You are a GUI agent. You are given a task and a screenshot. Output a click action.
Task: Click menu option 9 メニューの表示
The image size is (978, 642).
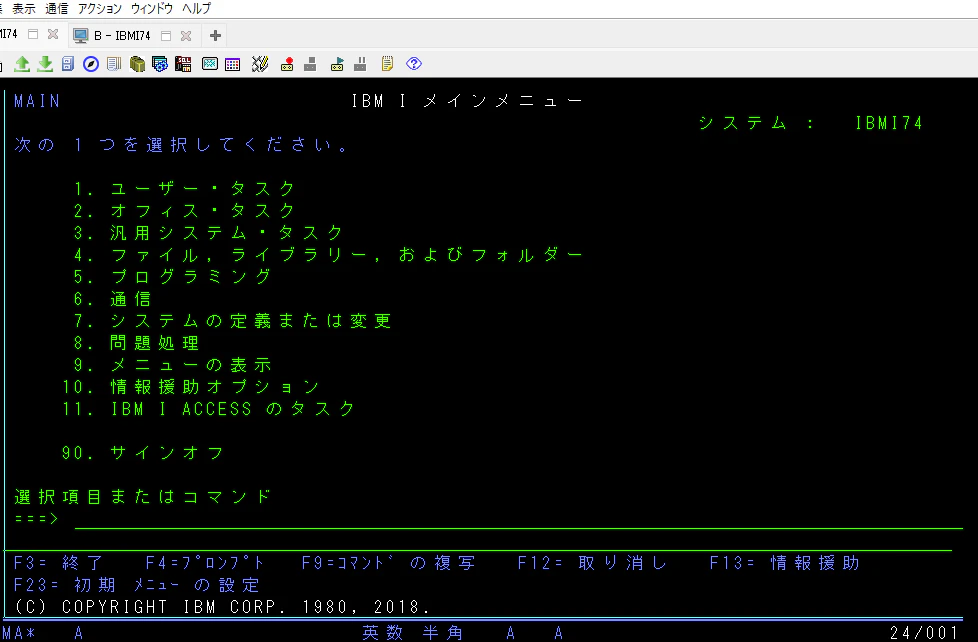coord(173,364)
